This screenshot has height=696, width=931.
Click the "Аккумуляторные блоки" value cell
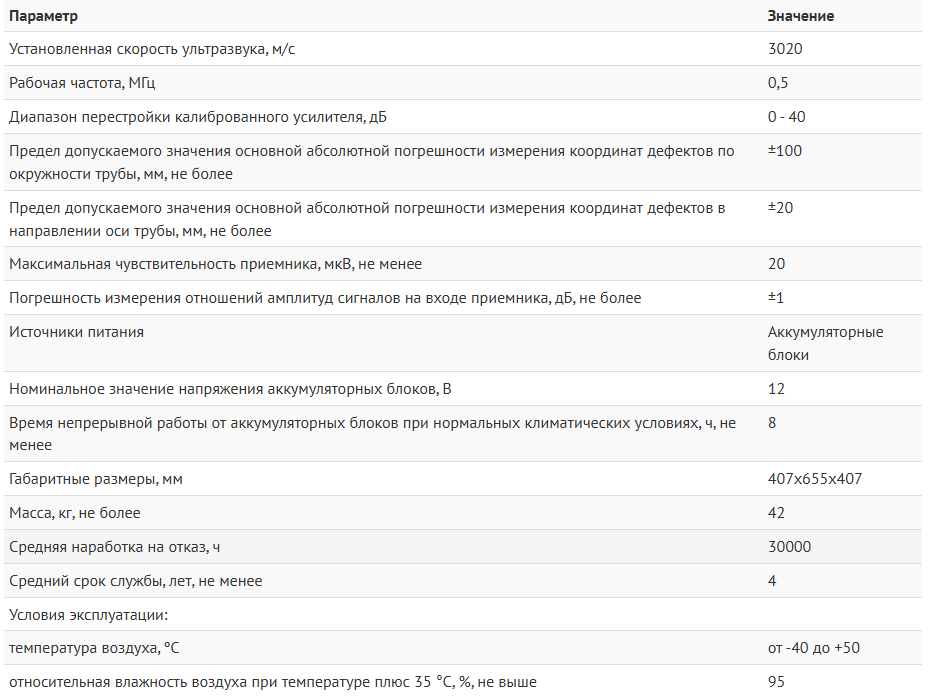click(825, 343)
